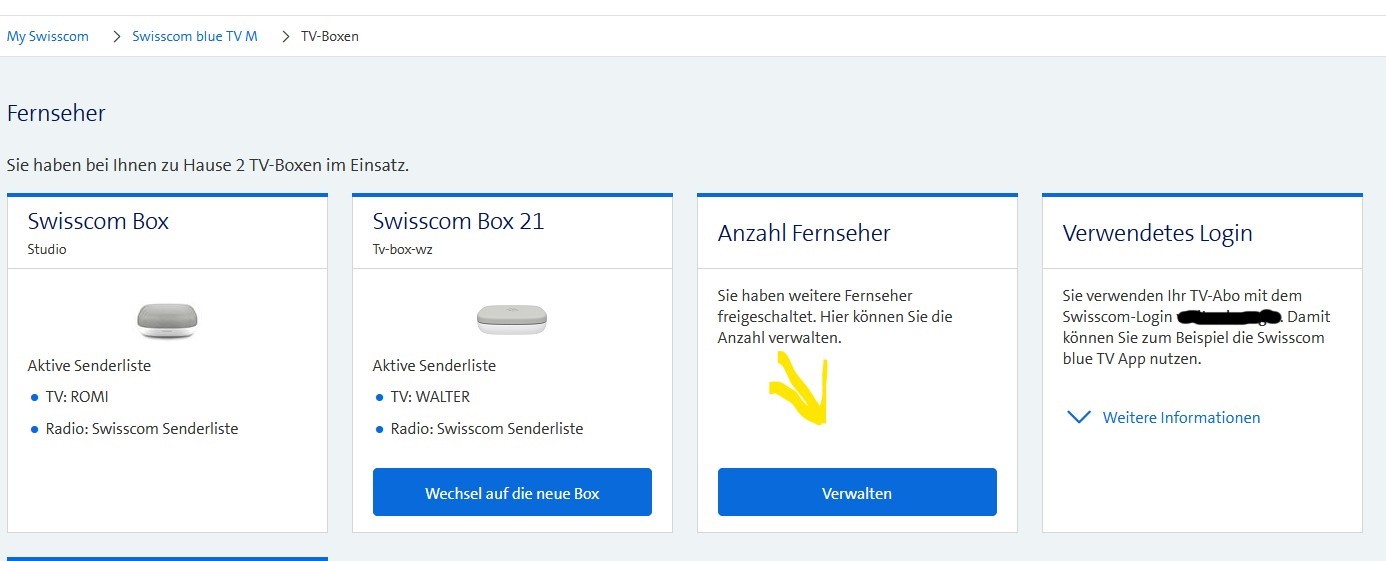Click the Swisscom Box card title
1386x561 pixels.
98,221
